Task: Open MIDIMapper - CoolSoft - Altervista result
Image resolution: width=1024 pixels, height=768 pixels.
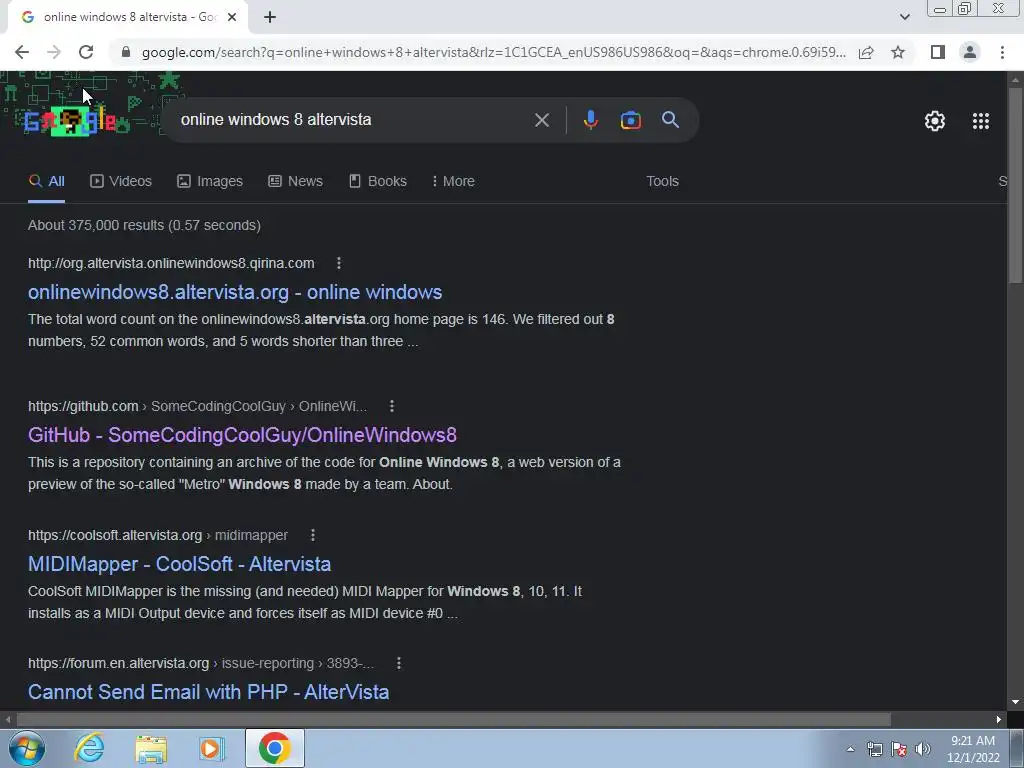Action: [180, 564]
